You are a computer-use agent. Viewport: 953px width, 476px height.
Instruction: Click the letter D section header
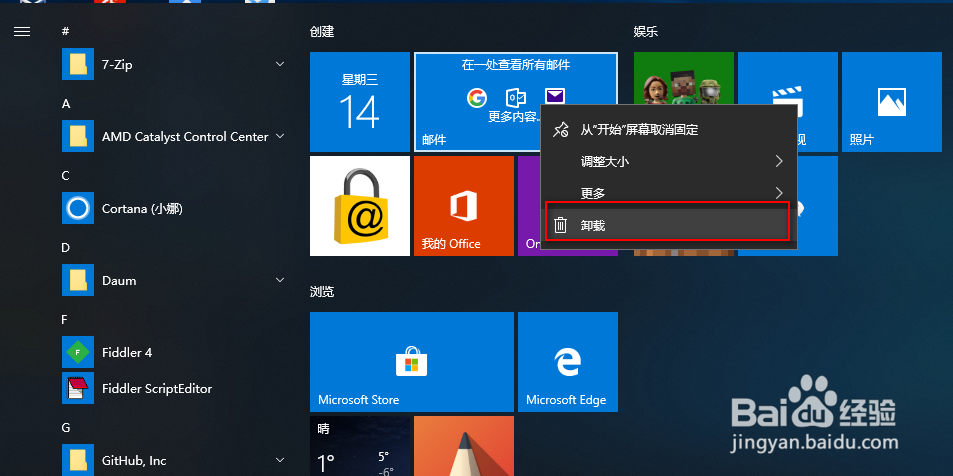[66, 247]
